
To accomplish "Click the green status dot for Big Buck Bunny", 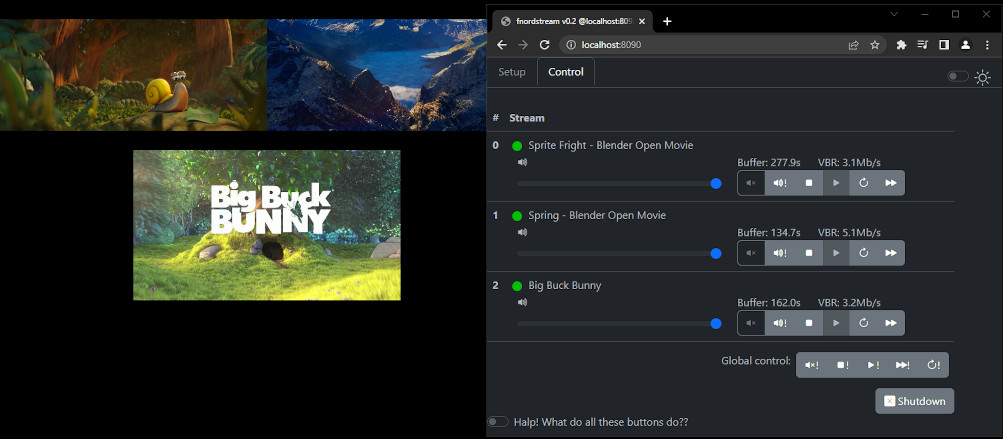I will [x=517, y=286].
